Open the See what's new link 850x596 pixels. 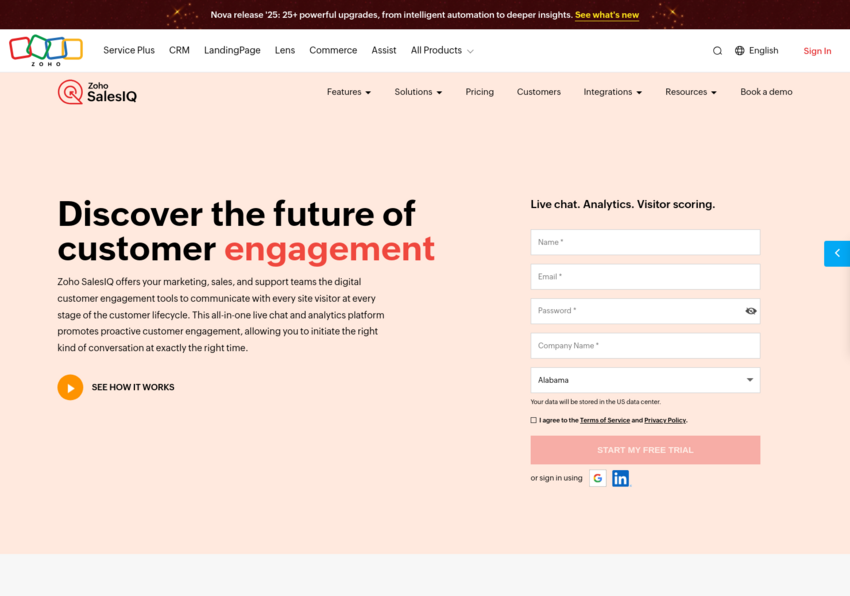pyautogui.click(x=607, y=15)
